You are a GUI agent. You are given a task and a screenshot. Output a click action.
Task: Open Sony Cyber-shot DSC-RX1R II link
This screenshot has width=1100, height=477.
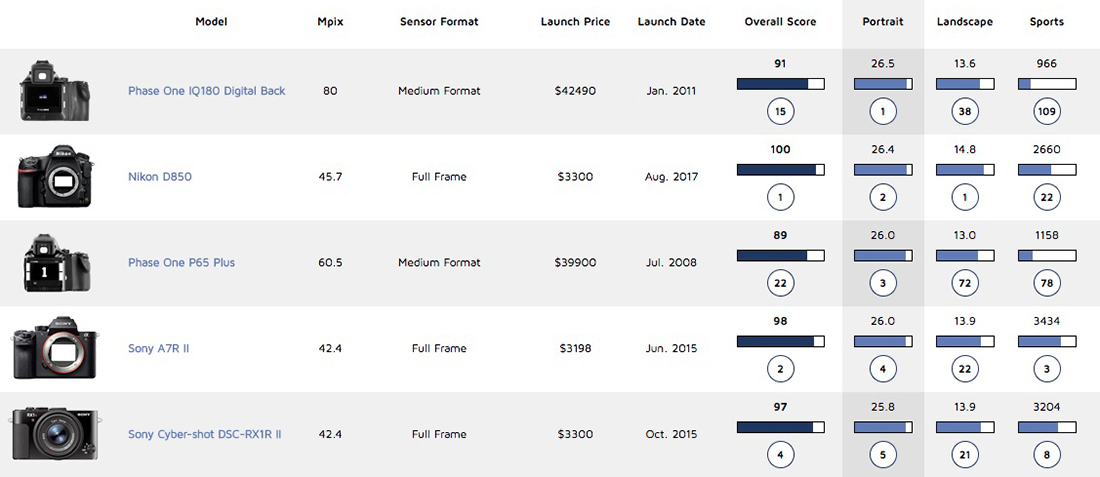[x=204, y=435]
